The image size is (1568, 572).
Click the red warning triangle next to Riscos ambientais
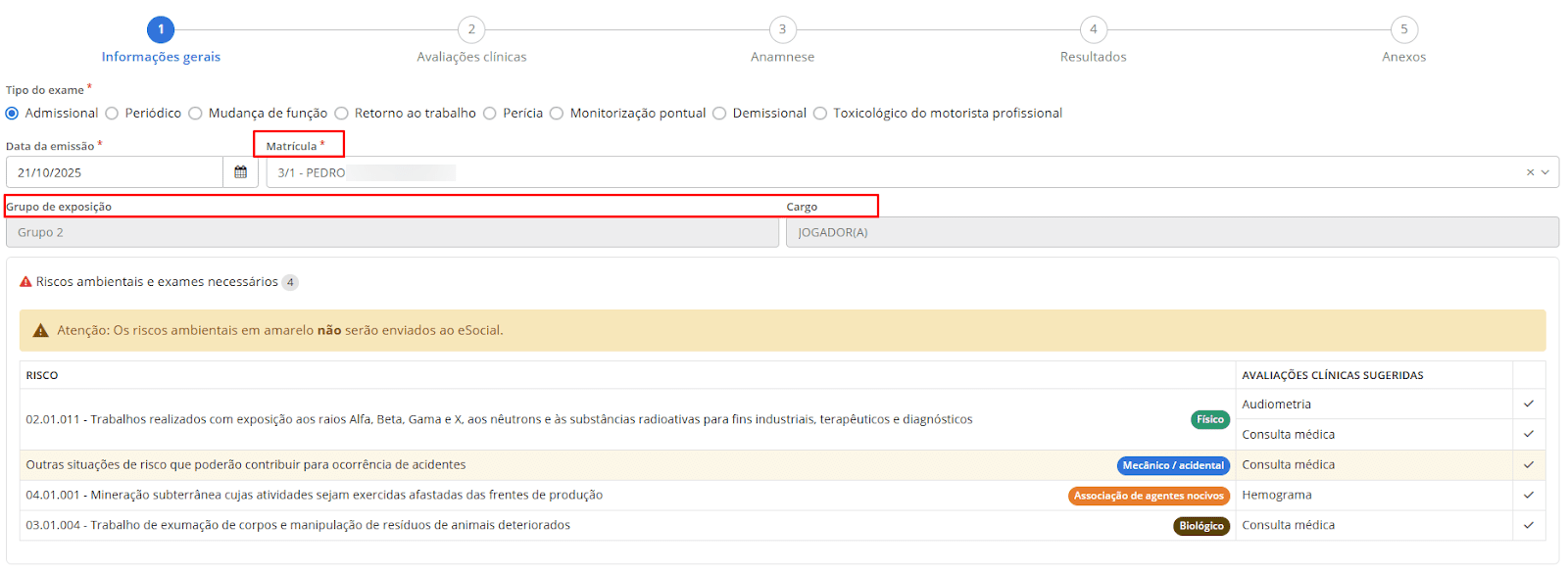(26, 282)
